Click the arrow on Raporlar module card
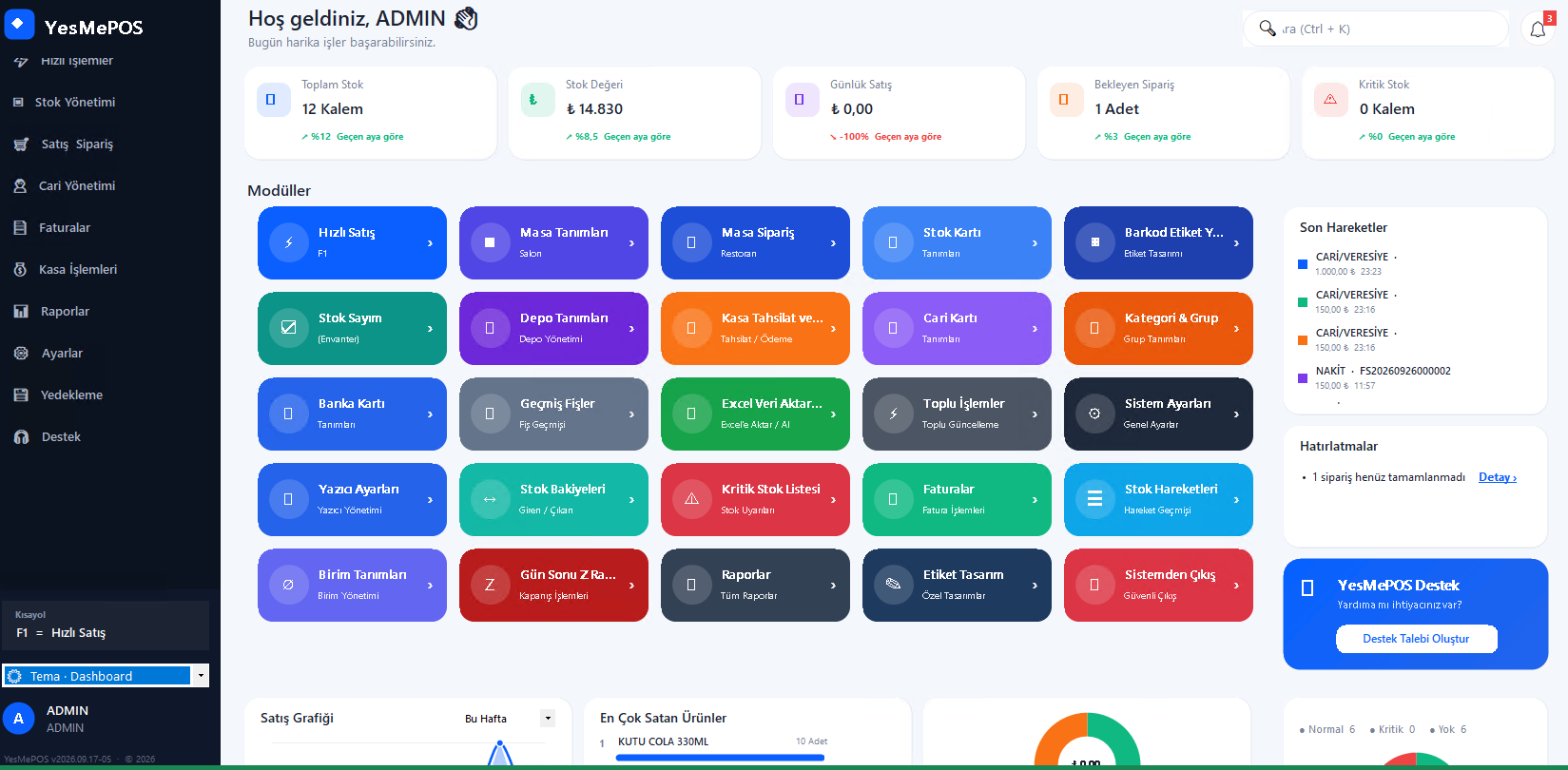The width and height of the screenshot is (1568, 770). click(x=833, y=586)
